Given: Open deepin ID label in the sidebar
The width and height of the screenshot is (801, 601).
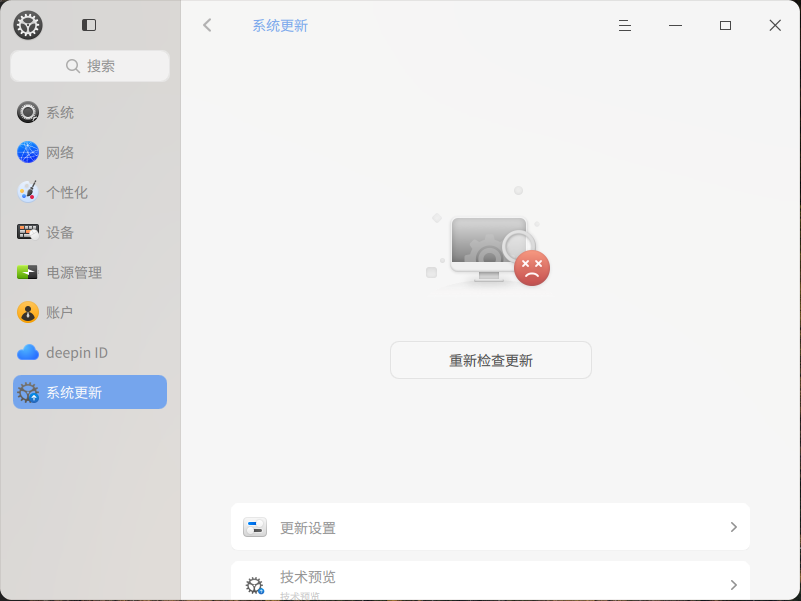Looking at the screenshot, I should point(77,353).
